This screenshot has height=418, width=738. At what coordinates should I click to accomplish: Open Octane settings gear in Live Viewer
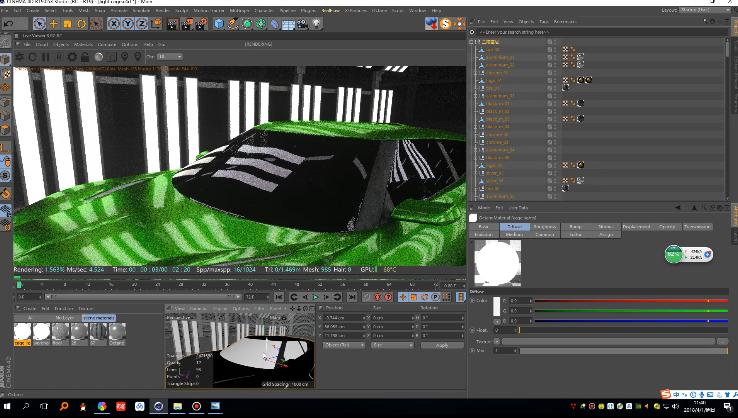coord(72,57)
